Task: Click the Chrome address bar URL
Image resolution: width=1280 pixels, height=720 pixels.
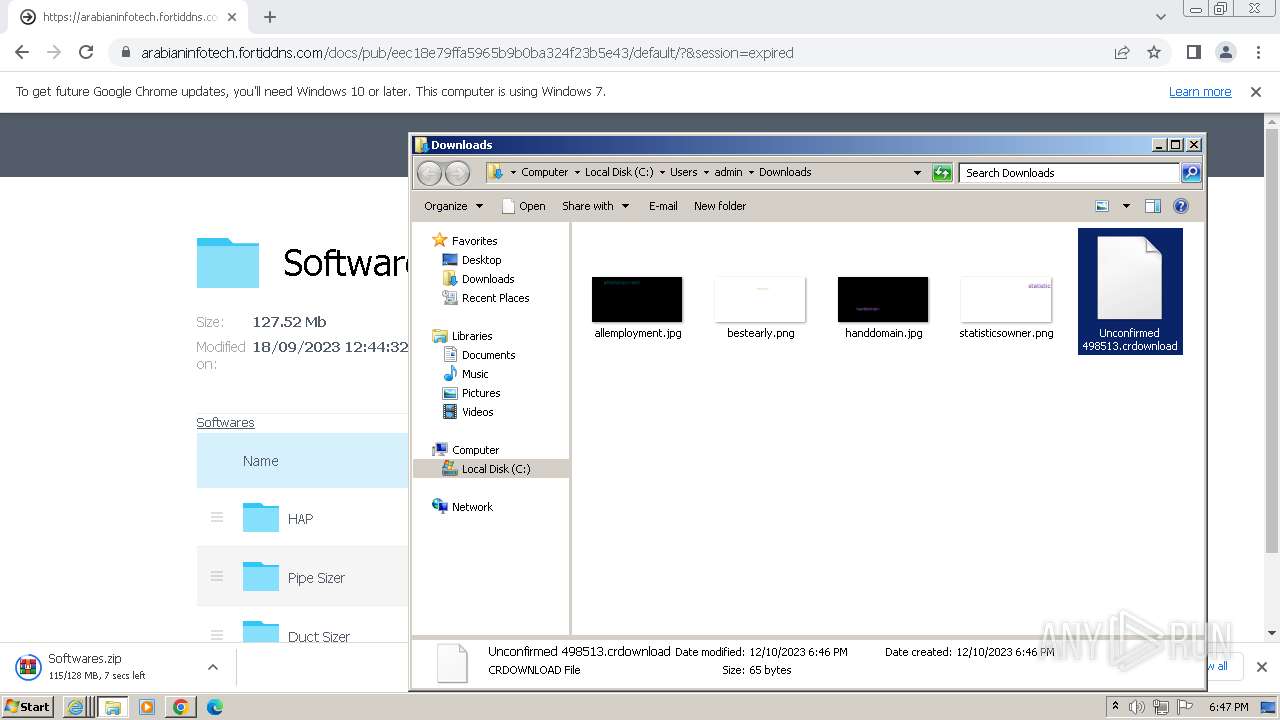Action: tap(467, 53)
